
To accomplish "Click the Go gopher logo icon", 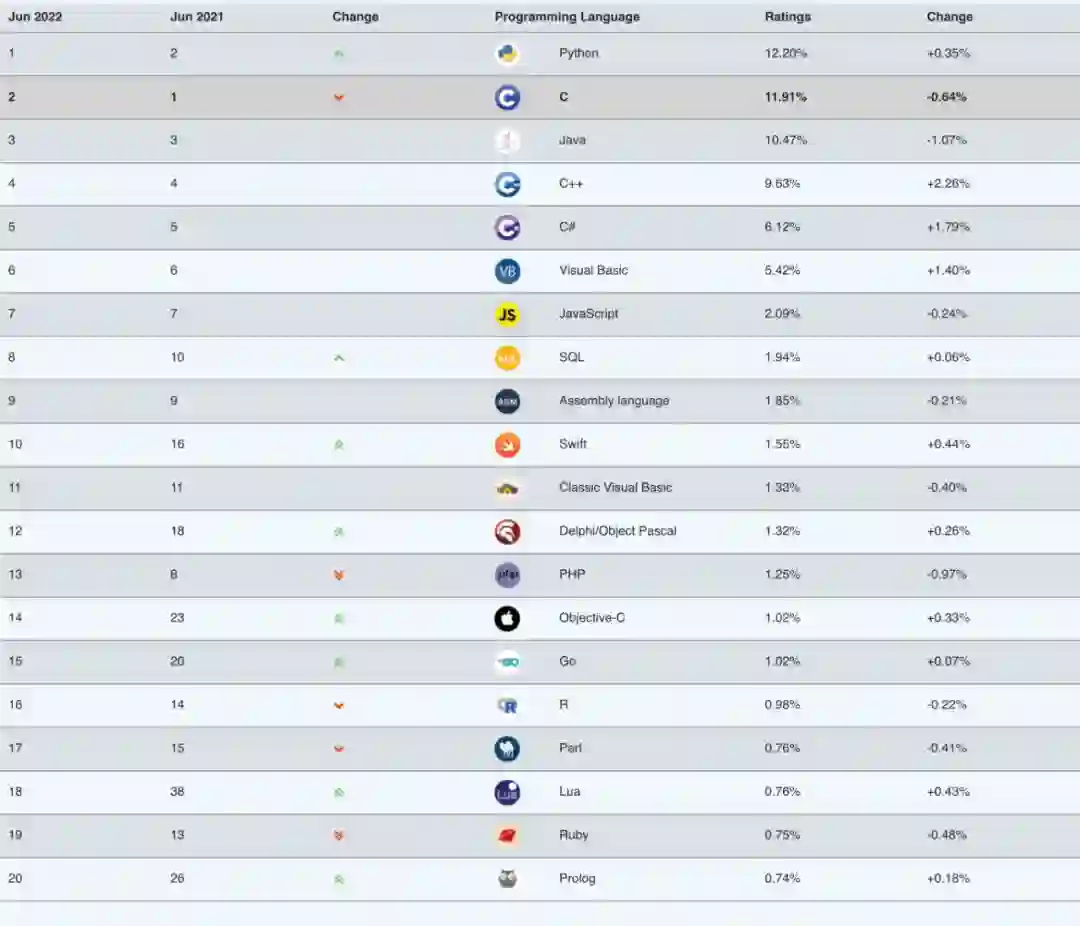I will coord(507,662).
